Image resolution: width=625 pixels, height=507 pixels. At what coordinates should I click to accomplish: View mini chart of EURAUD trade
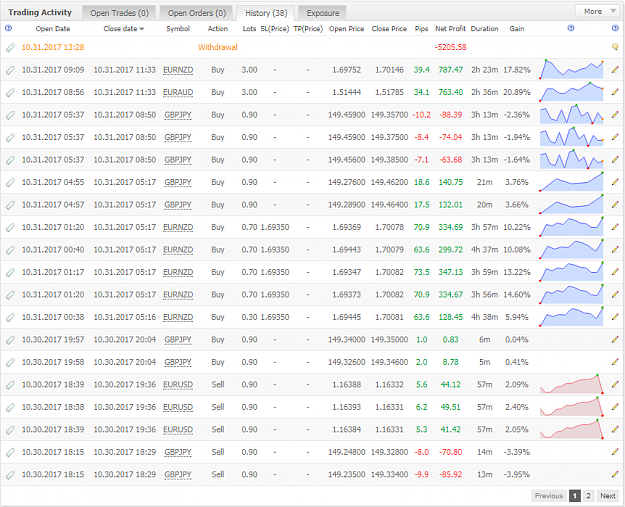pyautogui.click(x=571, y=92)
